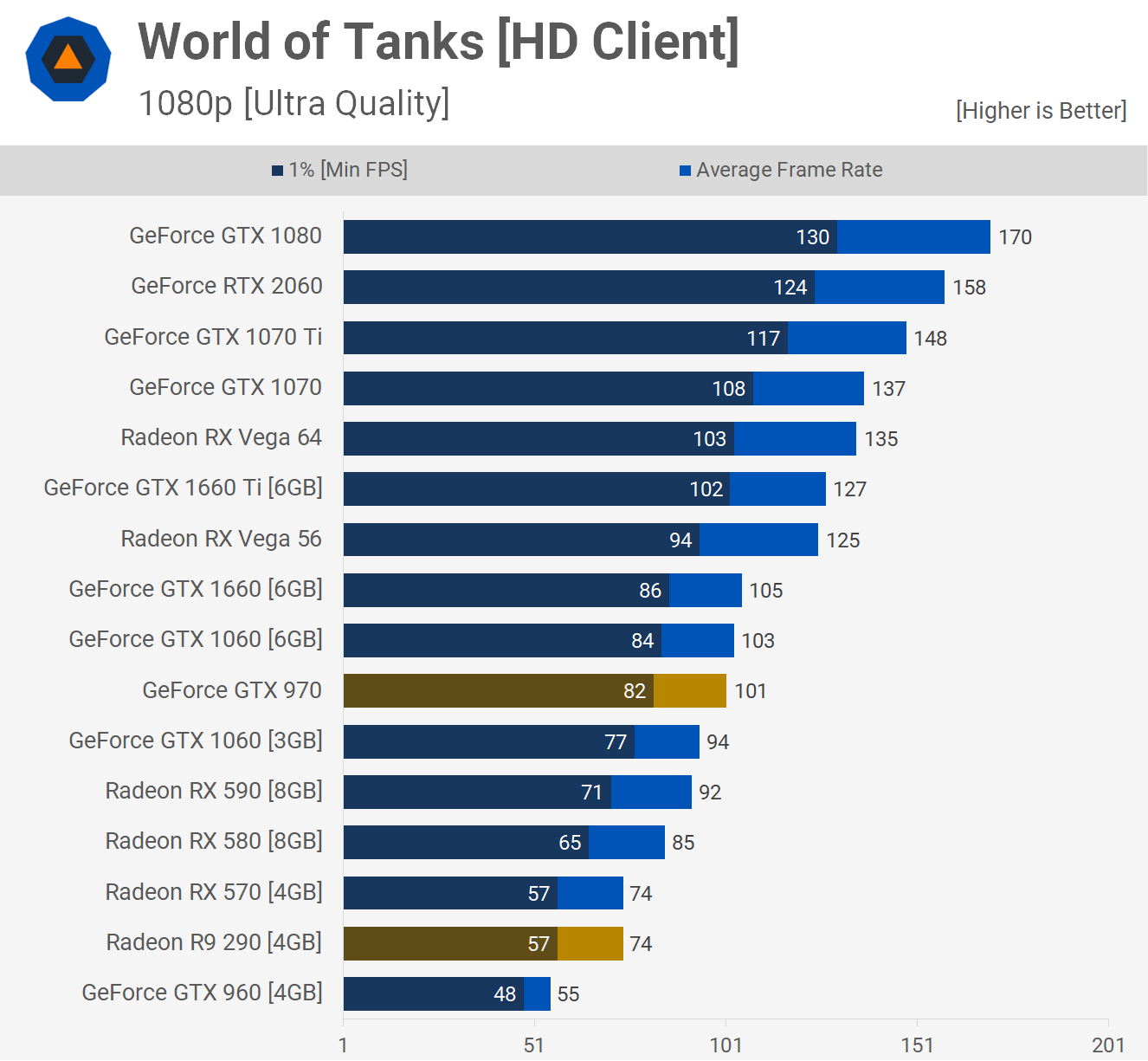Select the Average Frame Rate legend label
This screenshot has height=1061, width=1148.
tap(789, 170)
